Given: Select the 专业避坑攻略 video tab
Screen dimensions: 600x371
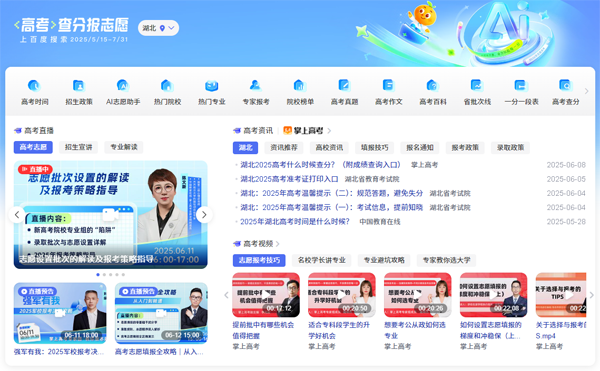Looking at the screenshot, I should coord(384,260).
